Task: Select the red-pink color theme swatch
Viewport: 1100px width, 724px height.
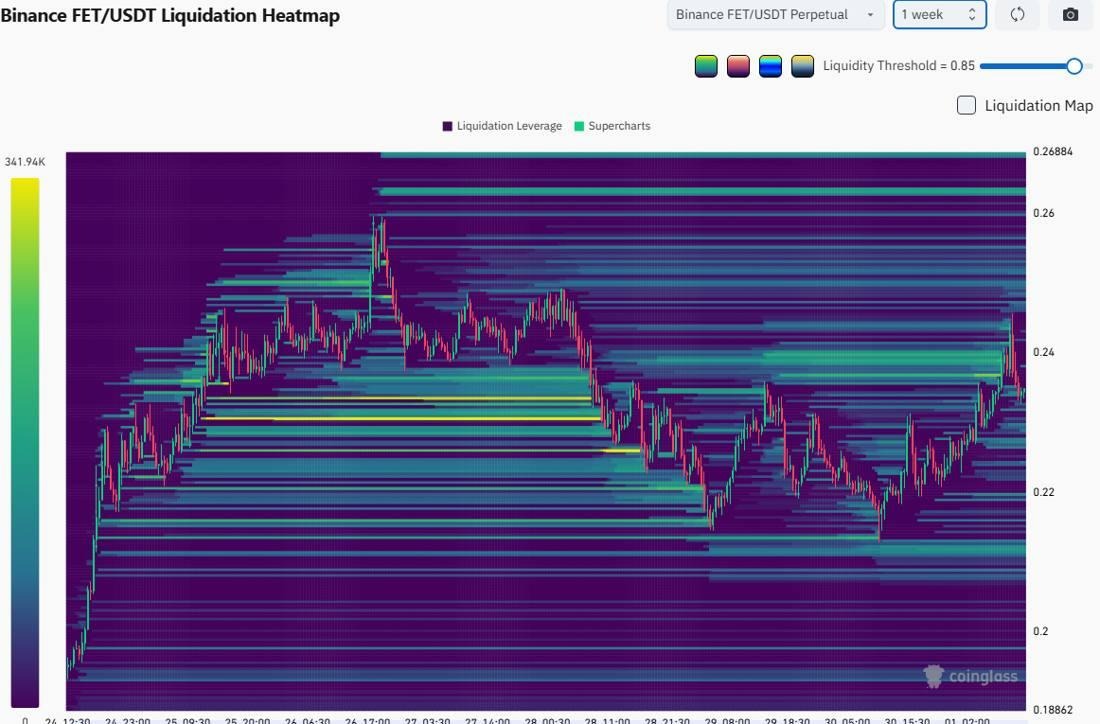Action: [x=738, y=66]
